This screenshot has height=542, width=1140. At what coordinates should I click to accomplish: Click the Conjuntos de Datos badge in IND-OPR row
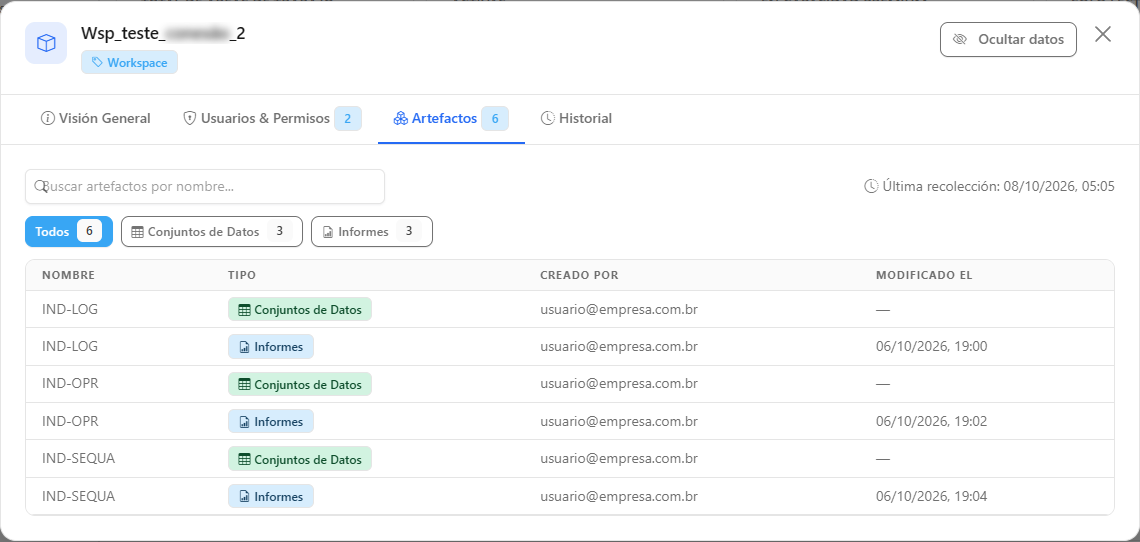300,384
